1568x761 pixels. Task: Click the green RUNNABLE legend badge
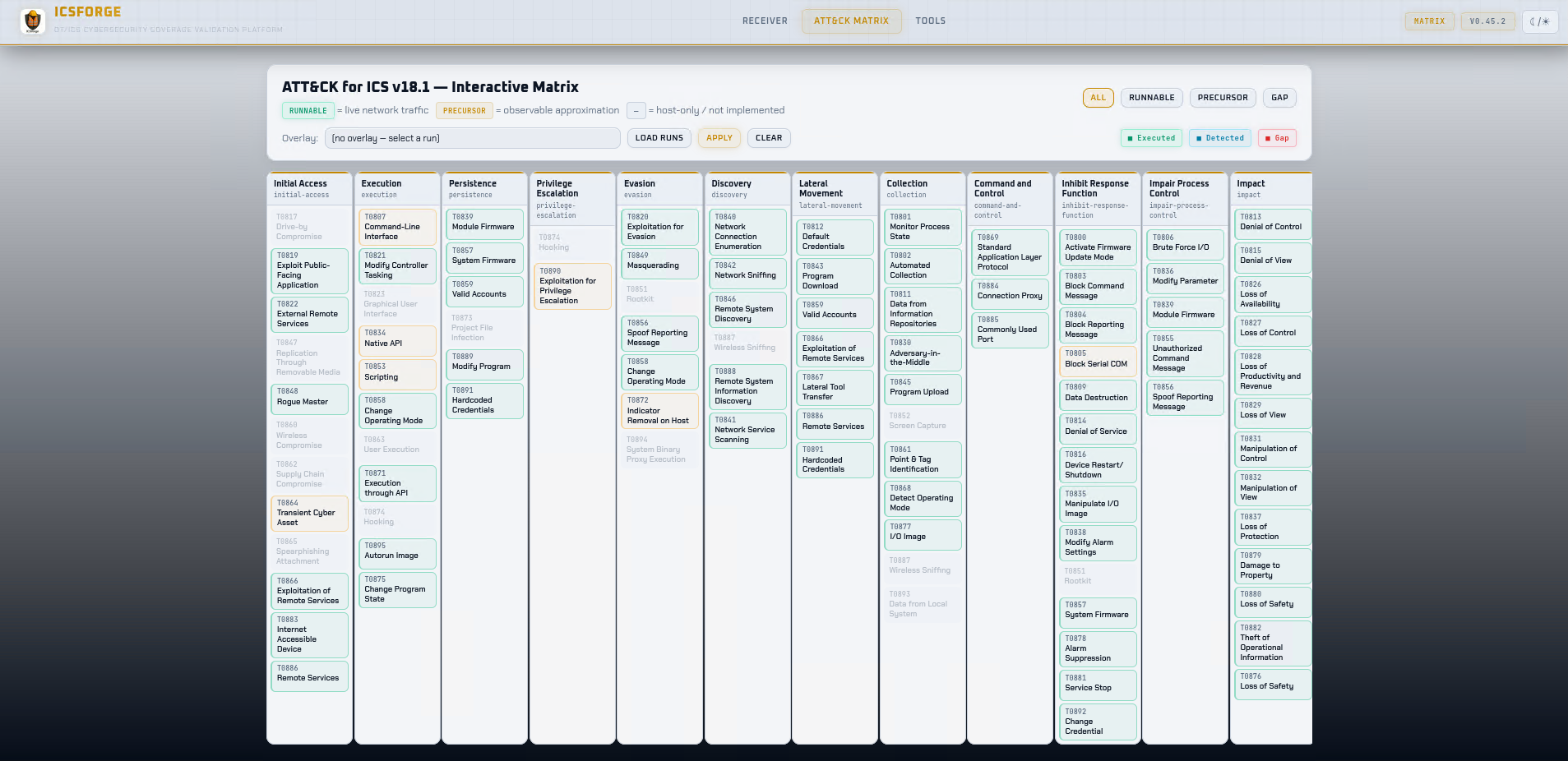[308, 111]
